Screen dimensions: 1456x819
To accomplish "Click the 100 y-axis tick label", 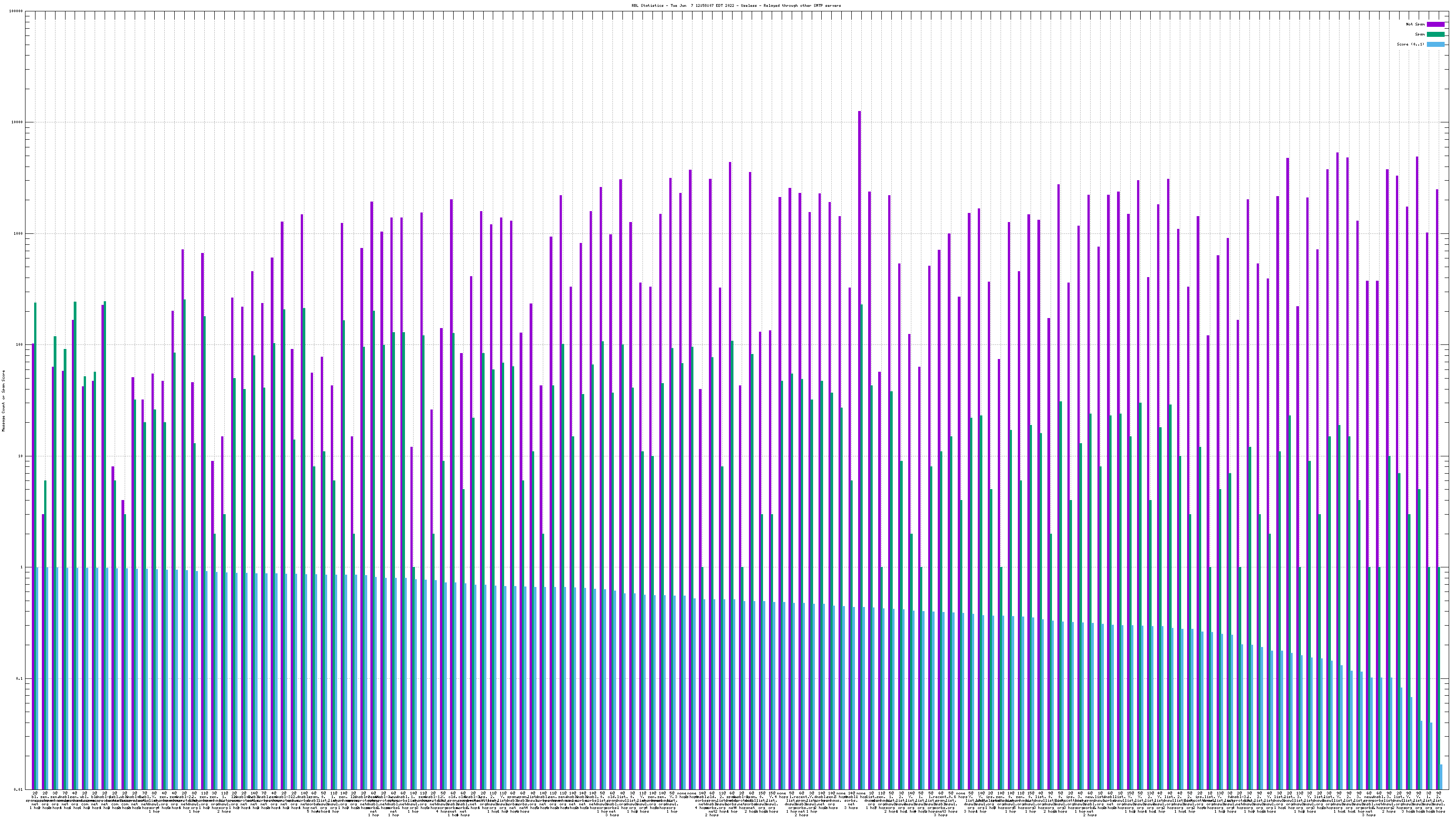I will click(x=20, y=345).
